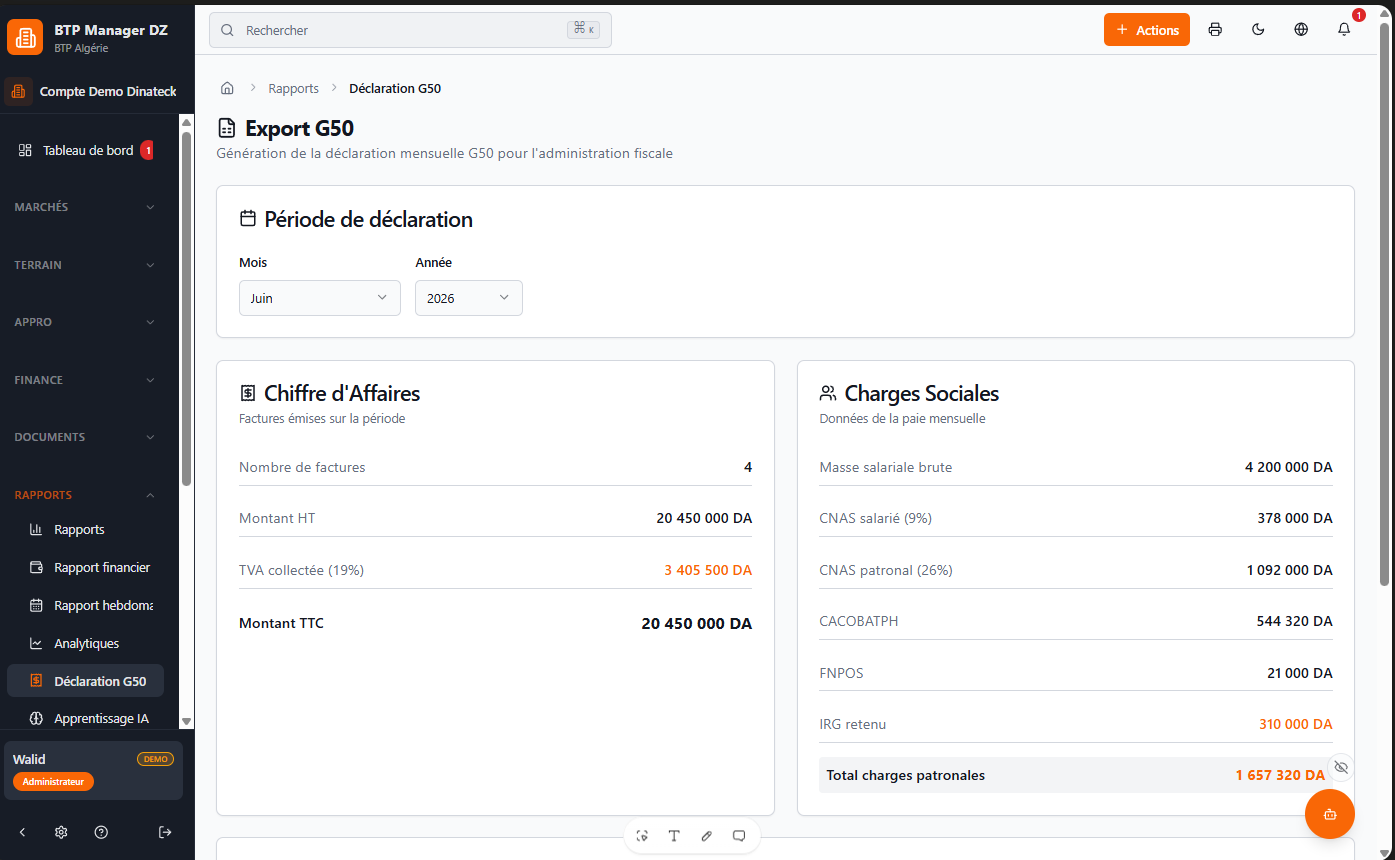This screenshot has width=1395, height=860.
Task: Select Déclaration G50 in the sidebar
Action: click(x=85, y=681)
